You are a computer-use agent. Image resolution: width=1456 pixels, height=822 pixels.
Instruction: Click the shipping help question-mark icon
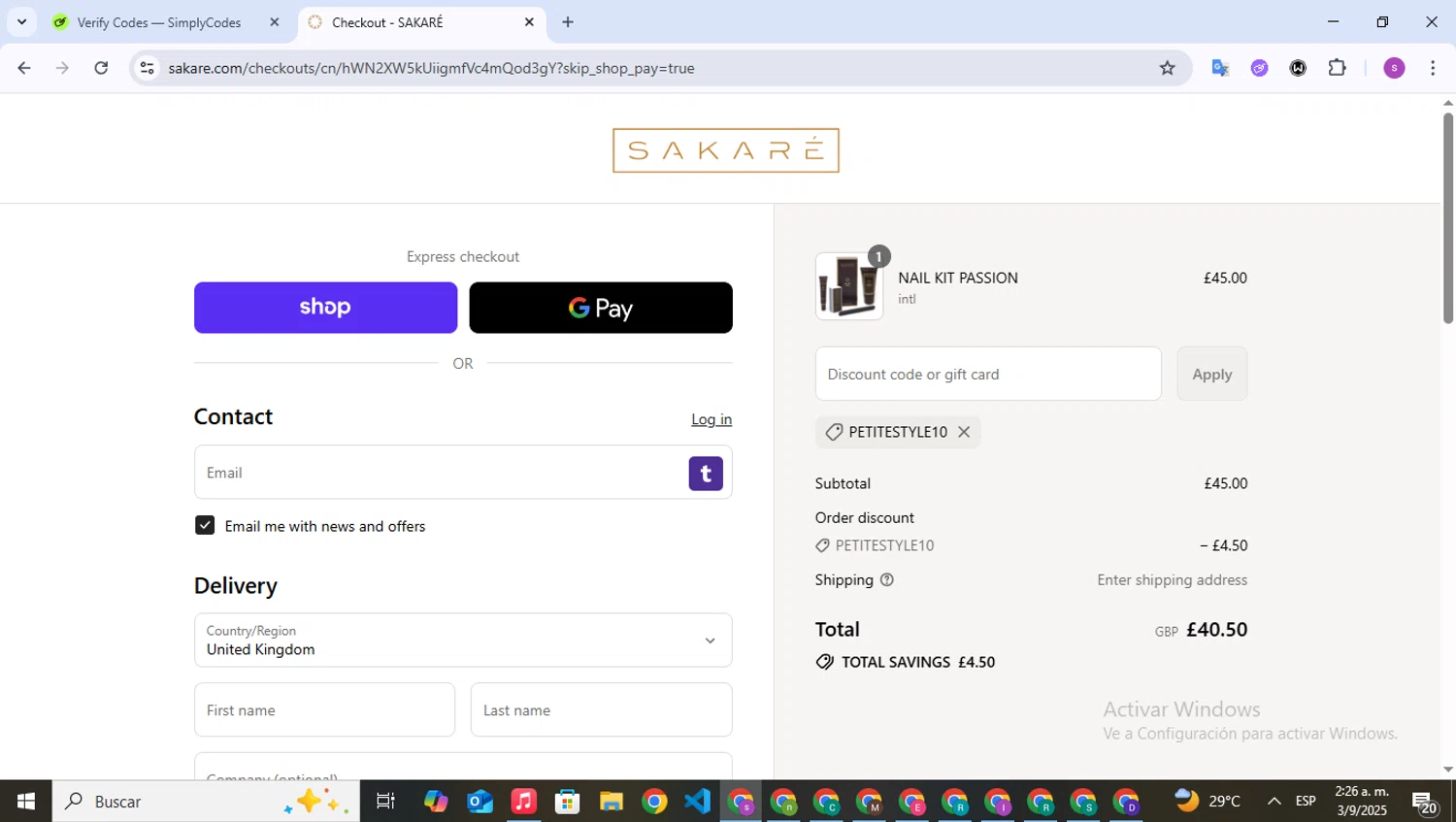[x=886, y=579]
